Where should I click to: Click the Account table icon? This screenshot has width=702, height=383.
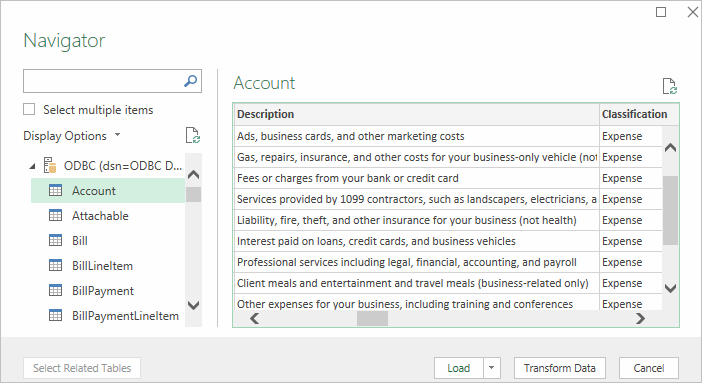(x=56, y=191)
